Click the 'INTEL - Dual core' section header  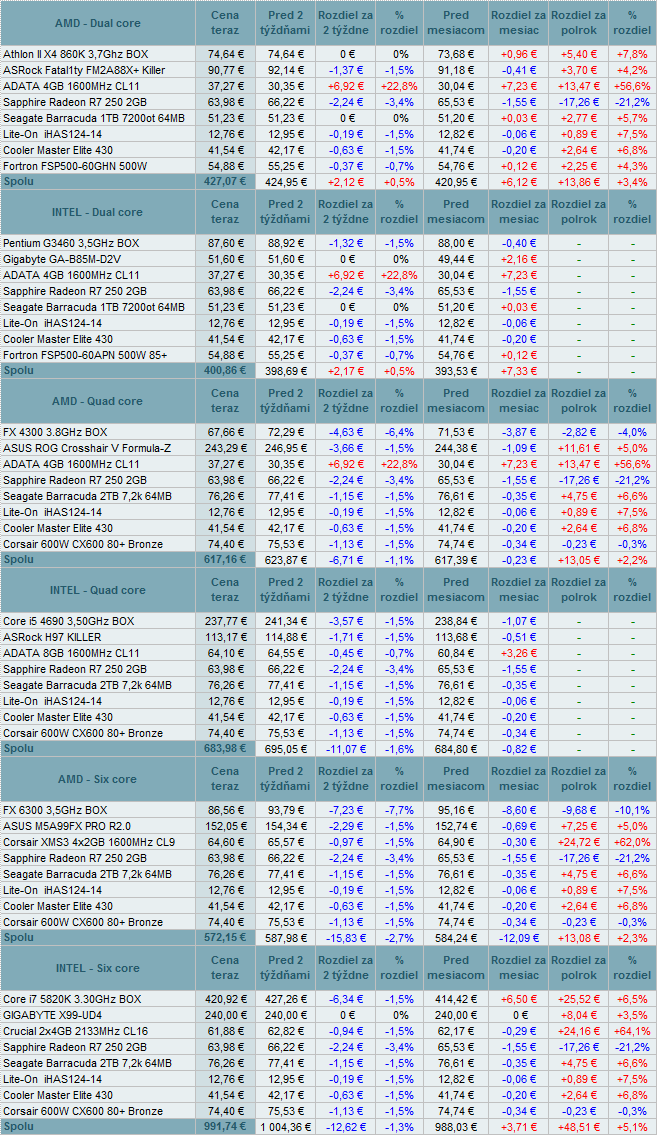click(x=98, y=212)
